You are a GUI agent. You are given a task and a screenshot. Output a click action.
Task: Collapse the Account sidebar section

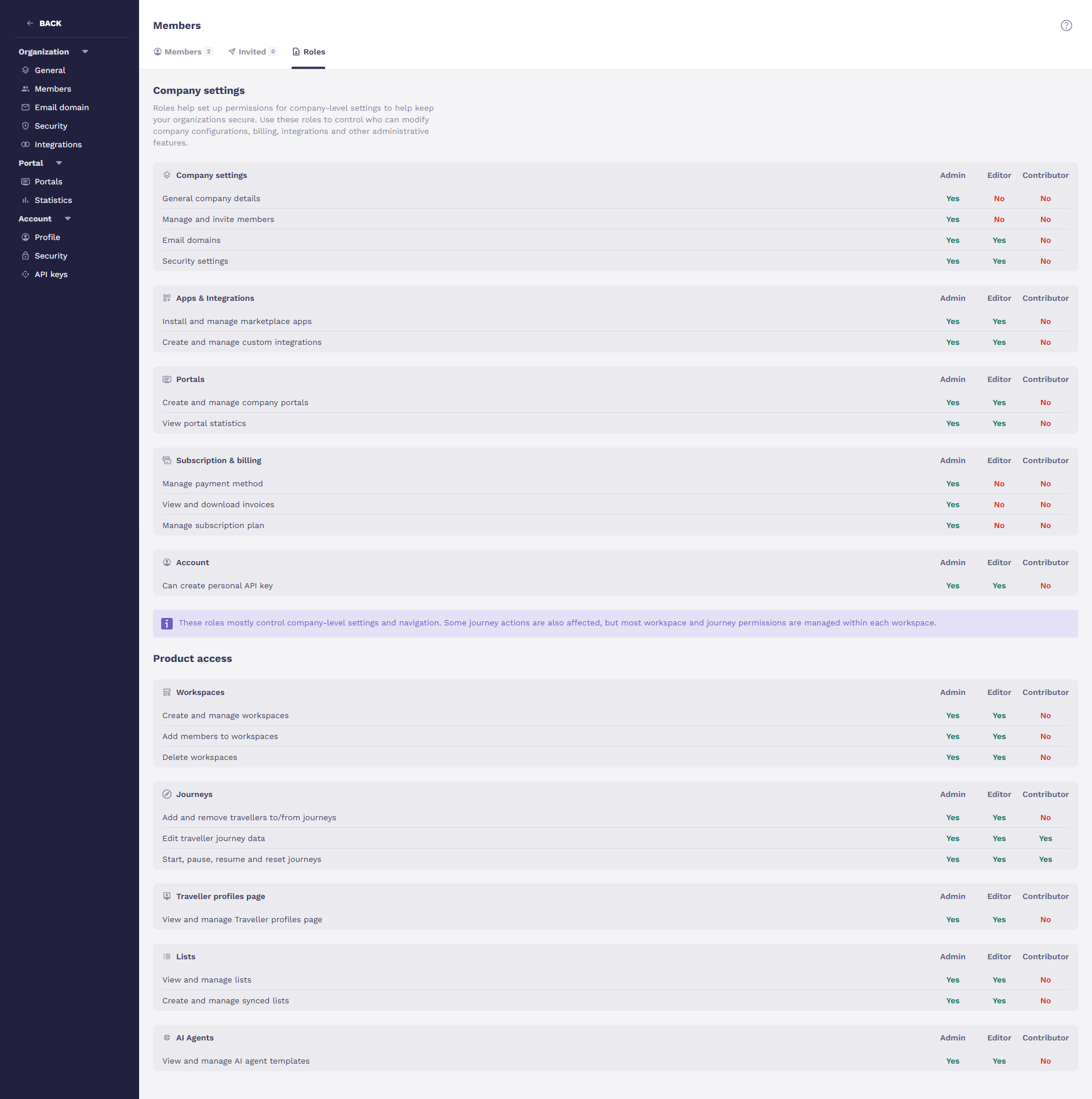tap(68, 219)
